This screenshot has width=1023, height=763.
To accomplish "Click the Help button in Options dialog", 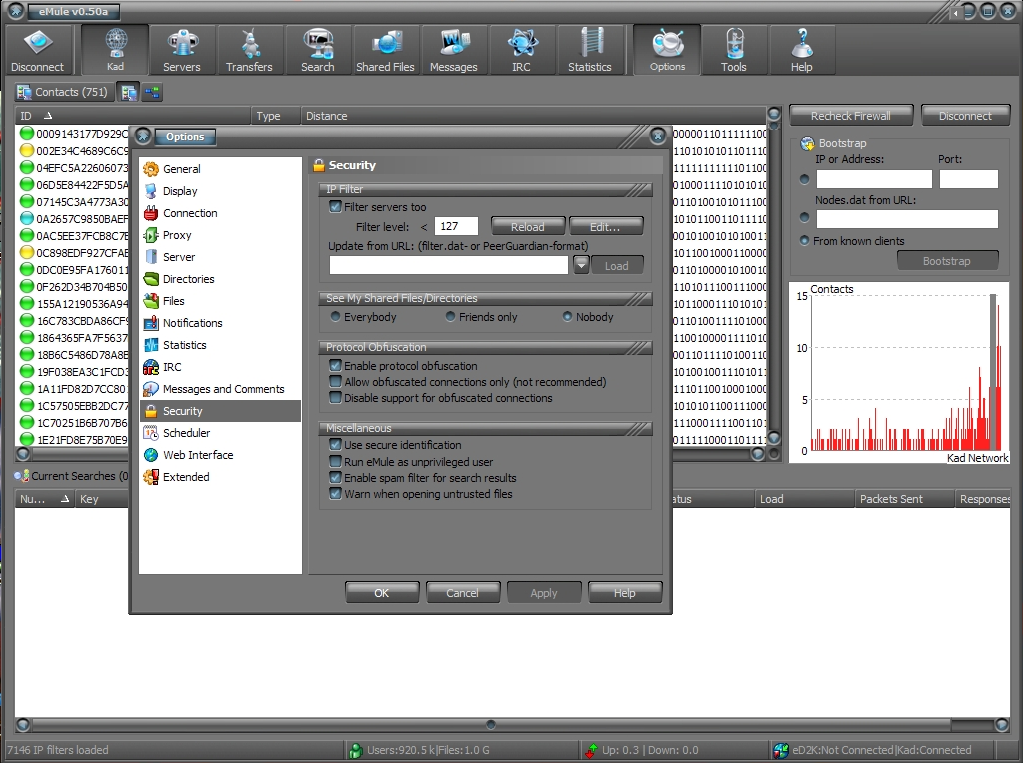I will click(x=624, y=593).
